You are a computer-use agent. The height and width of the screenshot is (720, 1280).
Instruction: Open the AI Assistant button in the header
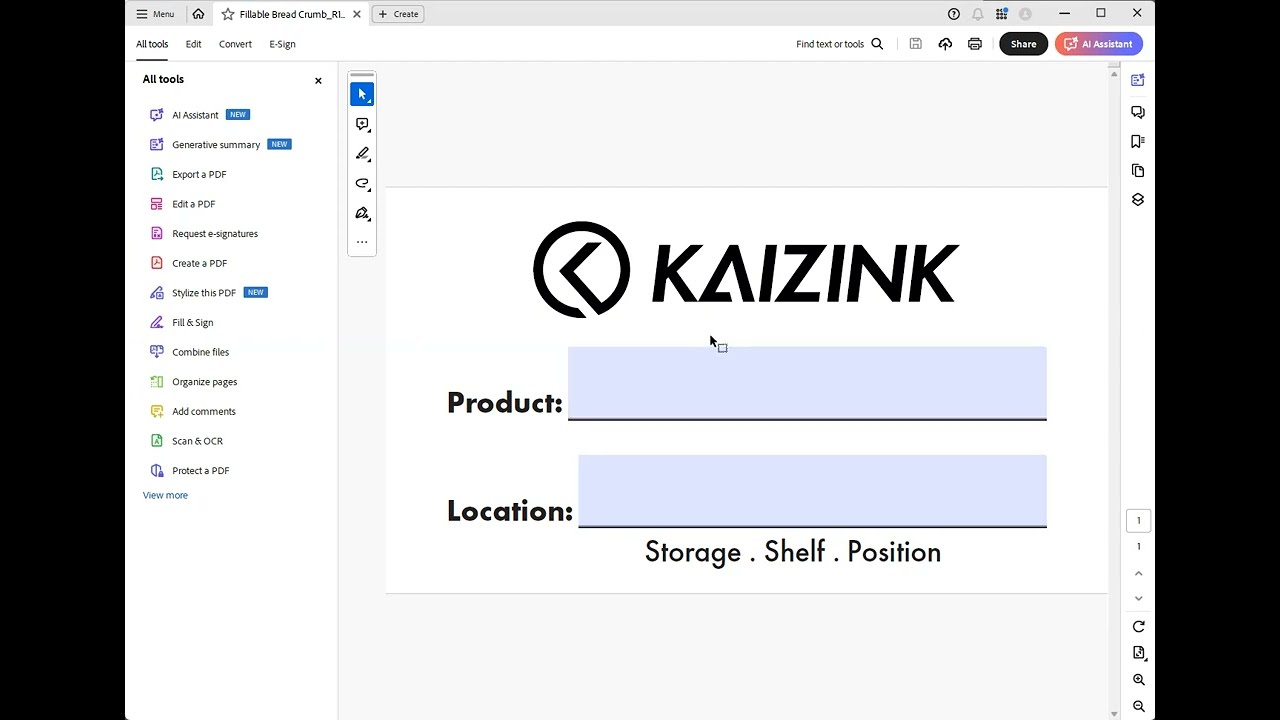(1098, 44)
